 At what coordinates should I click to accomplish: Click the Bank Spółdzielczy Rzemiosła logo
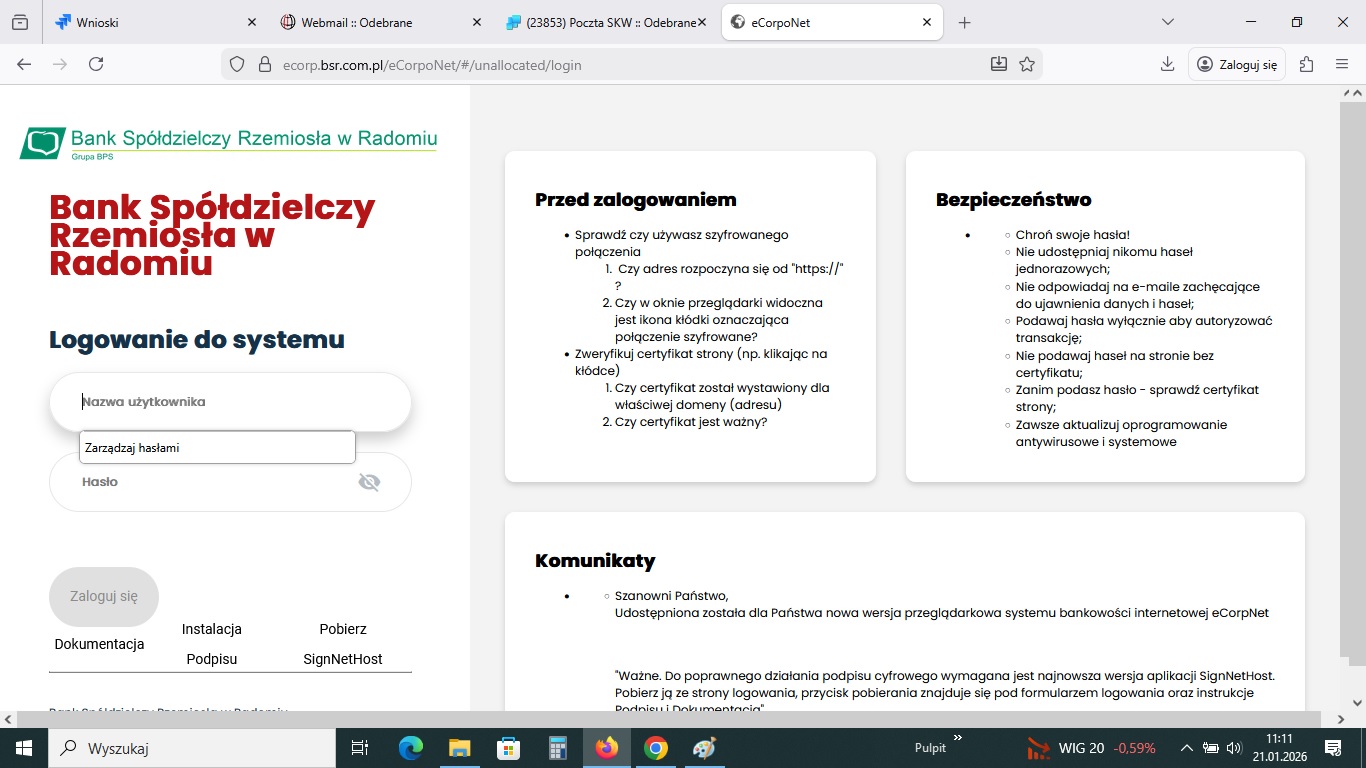pos(228,143)
